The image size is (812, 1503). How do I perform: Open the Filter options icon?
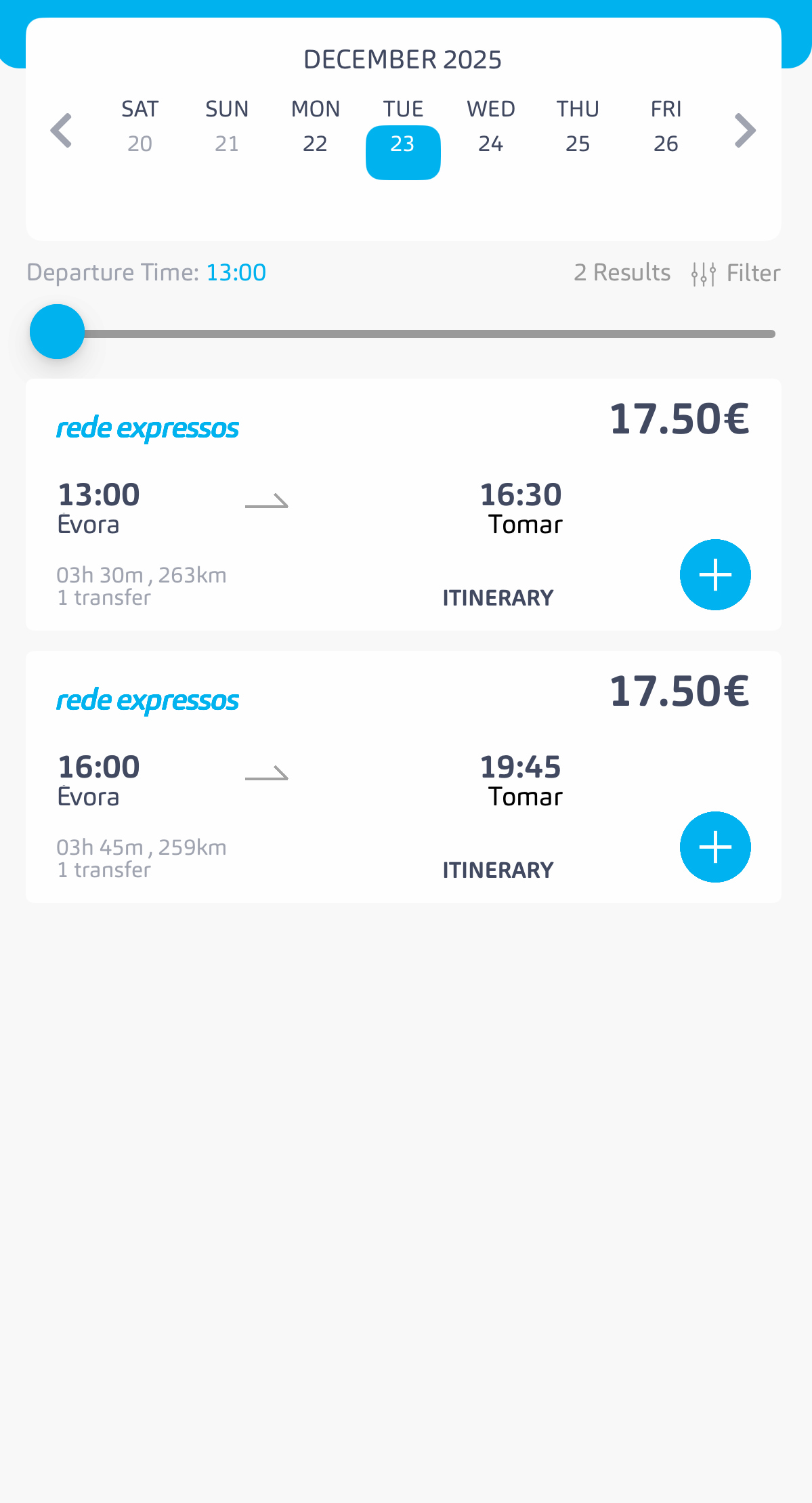[704, 274]
